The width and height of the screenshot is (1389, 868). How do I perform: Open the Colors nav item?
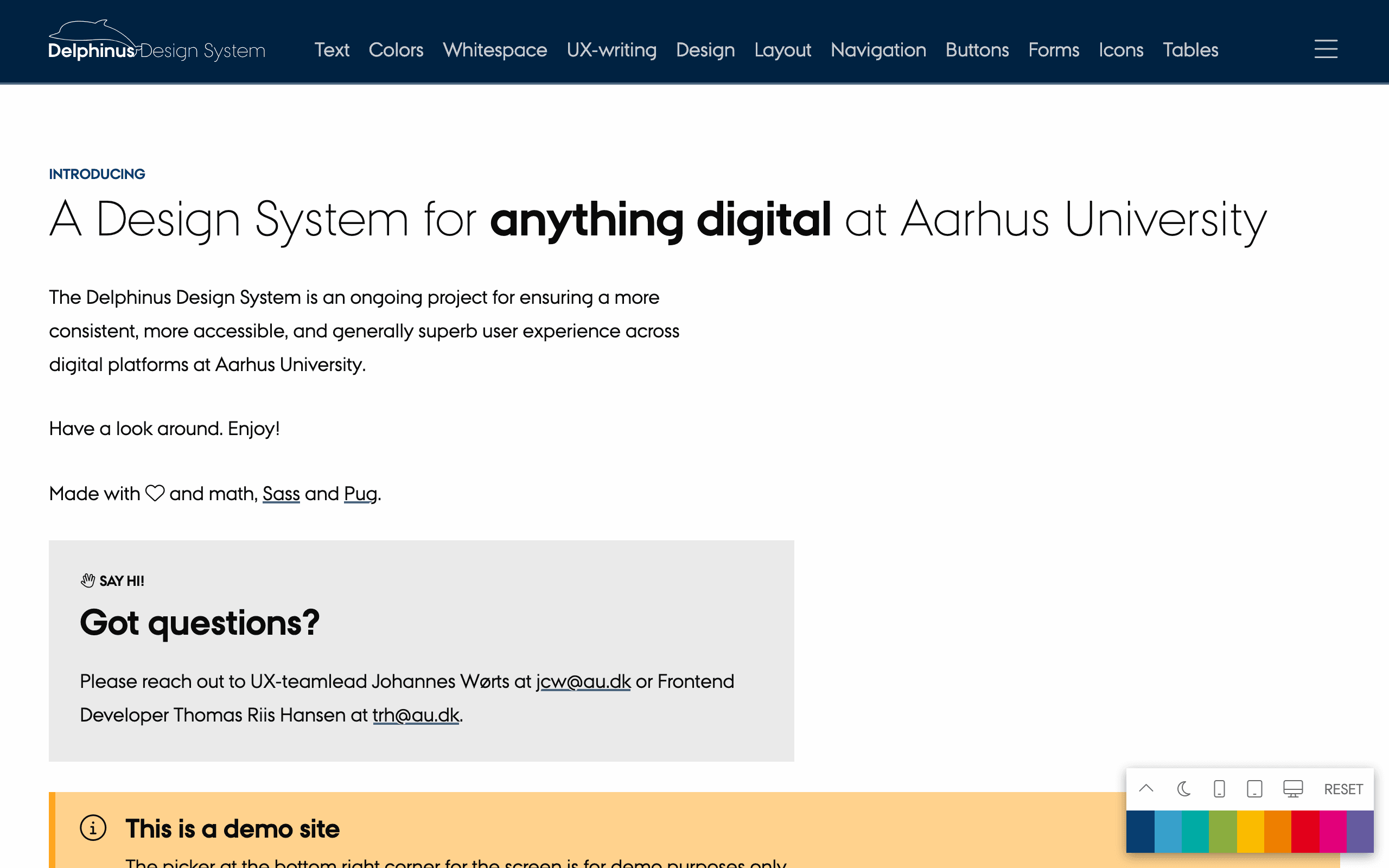click(x=396, y=50)
